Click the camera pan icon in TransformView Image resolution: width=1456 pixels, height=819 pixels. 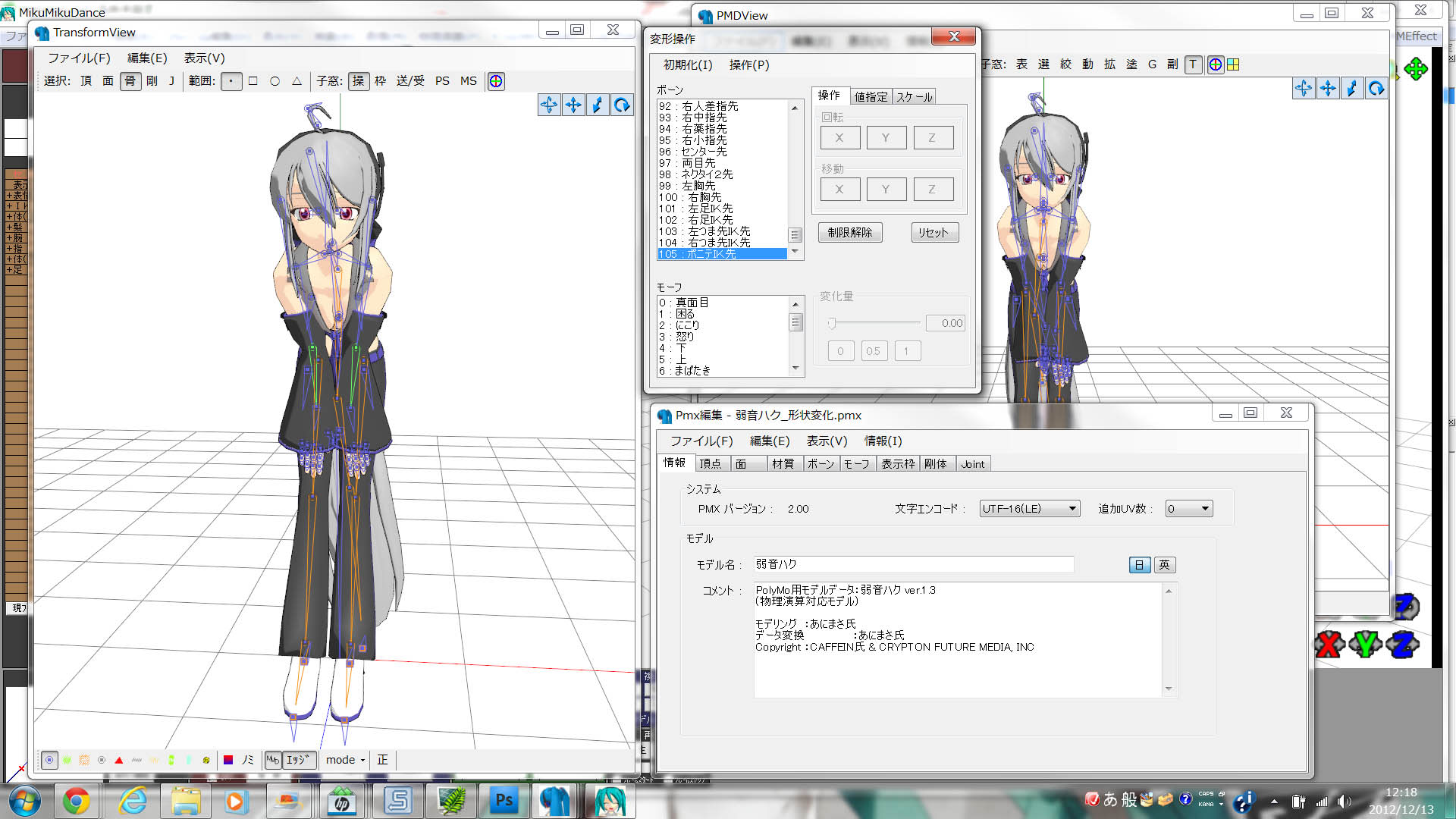[x=573, y=105]
